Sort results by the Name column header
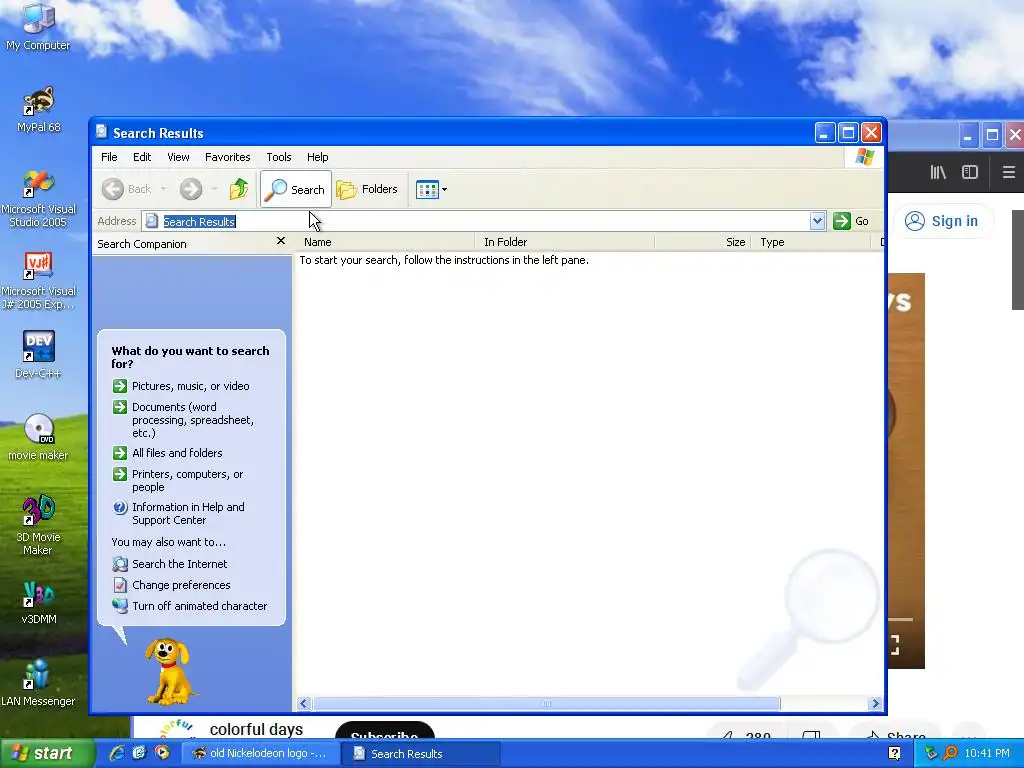1024x768 pixels. point(385,242)
